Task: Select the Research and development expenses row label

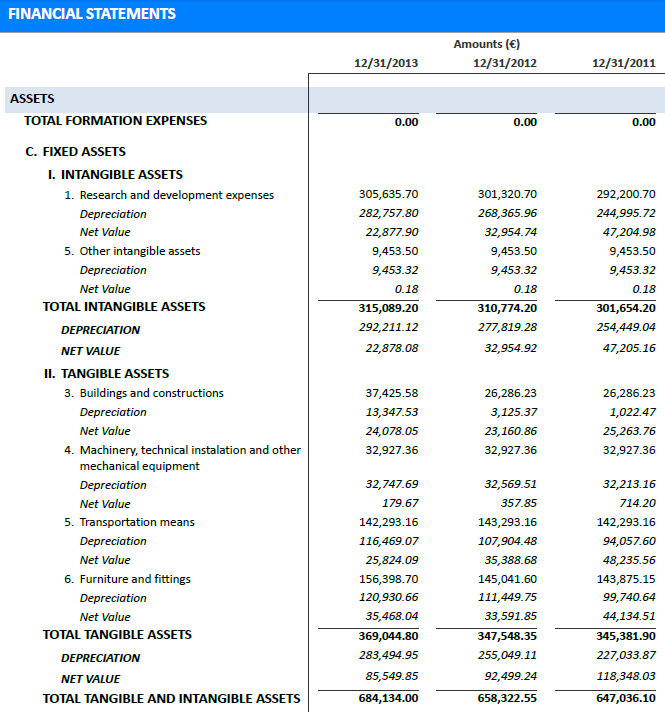Action: click(x=176, y=195)
